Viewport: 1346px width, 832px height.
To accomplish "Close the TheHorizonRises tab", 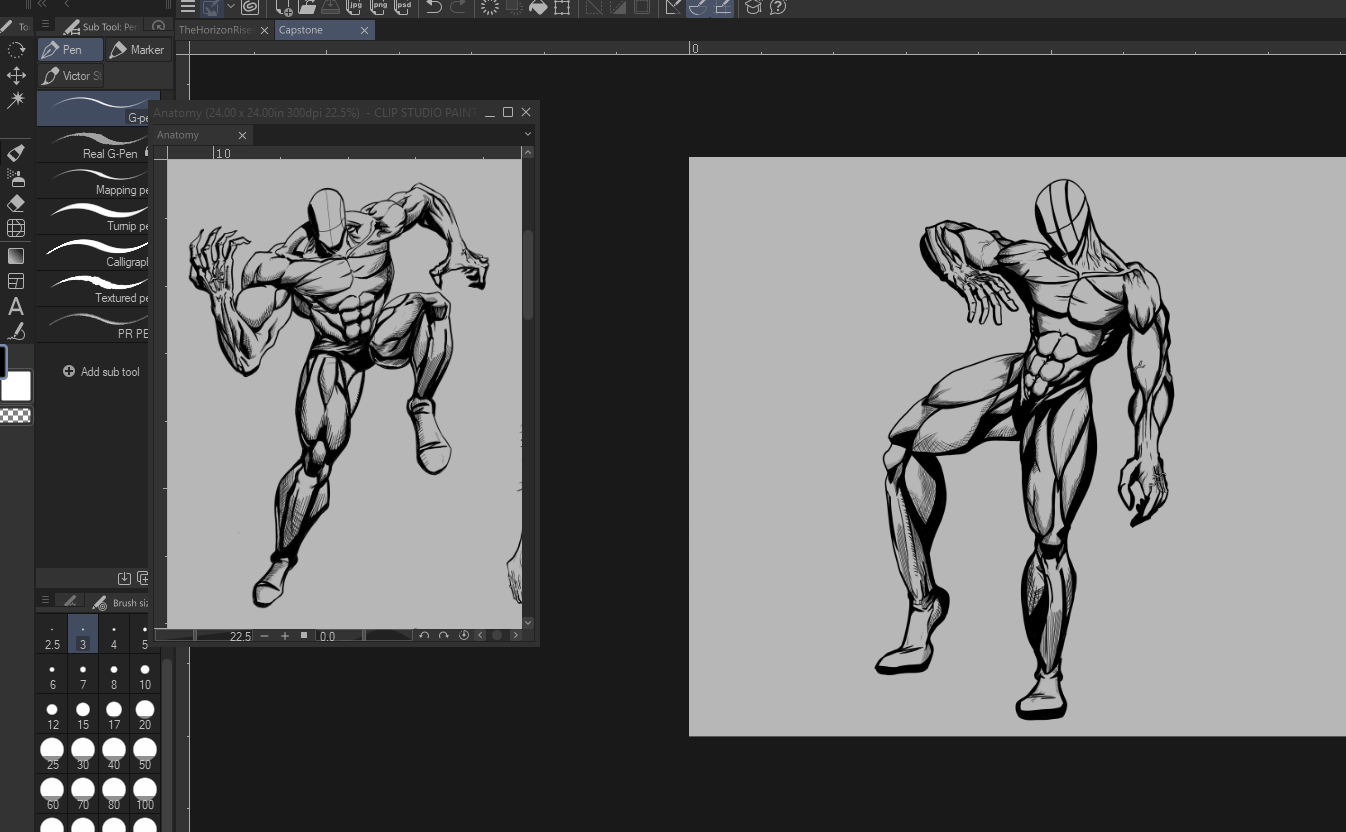I will tap(265, 31).
